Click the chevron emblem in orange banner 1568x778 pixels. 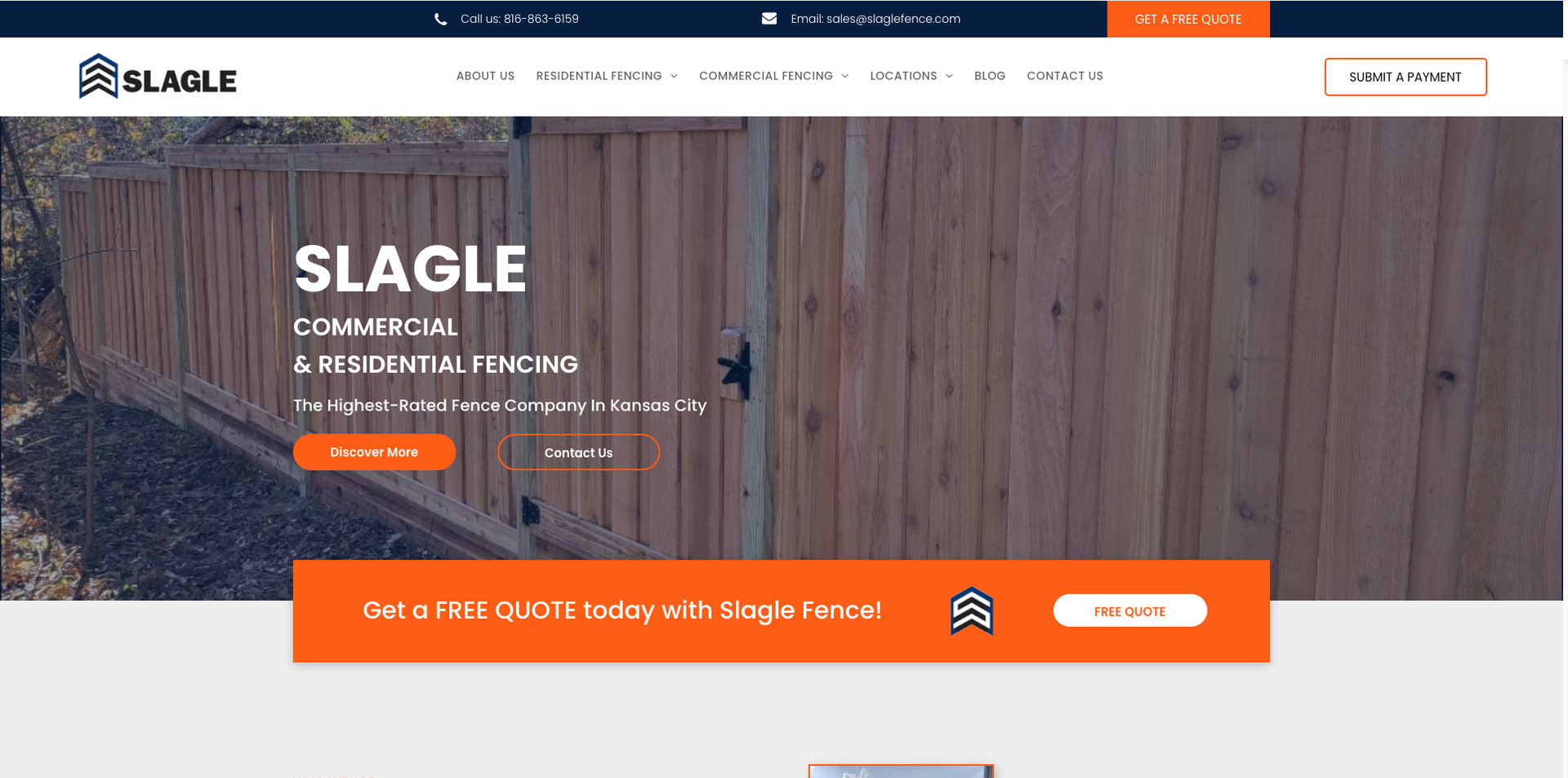coord(971,611)
